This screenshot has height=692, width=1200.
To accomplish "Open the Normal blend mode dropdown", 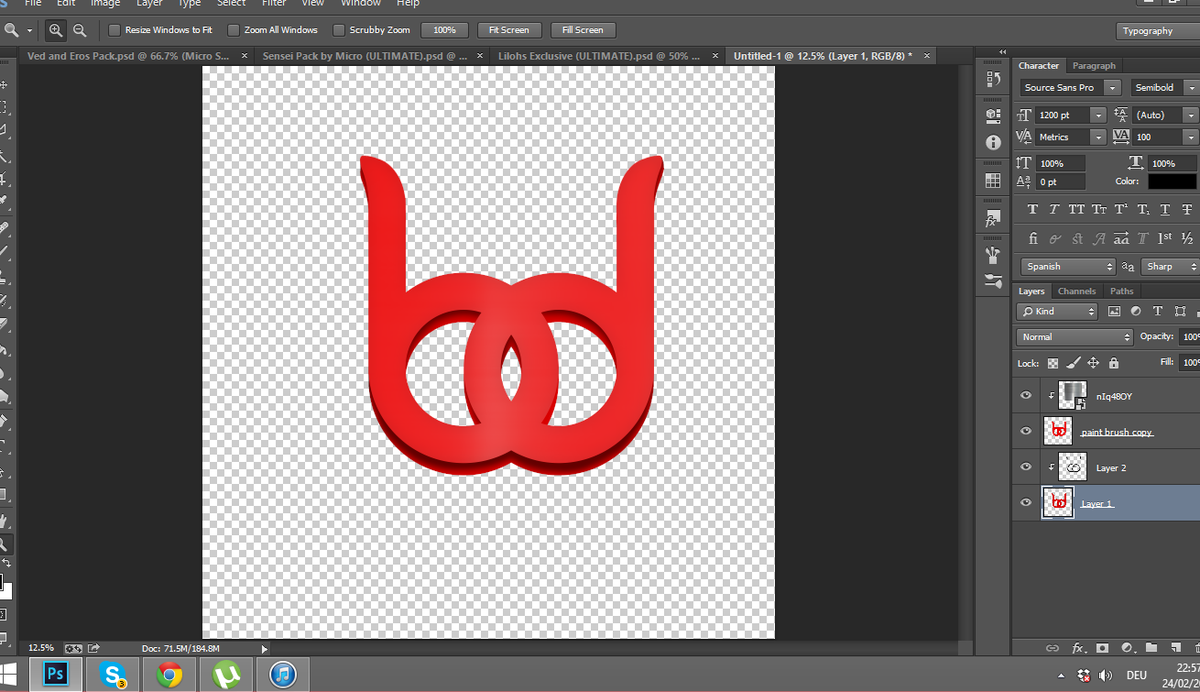I will [x=1075, y=337].
